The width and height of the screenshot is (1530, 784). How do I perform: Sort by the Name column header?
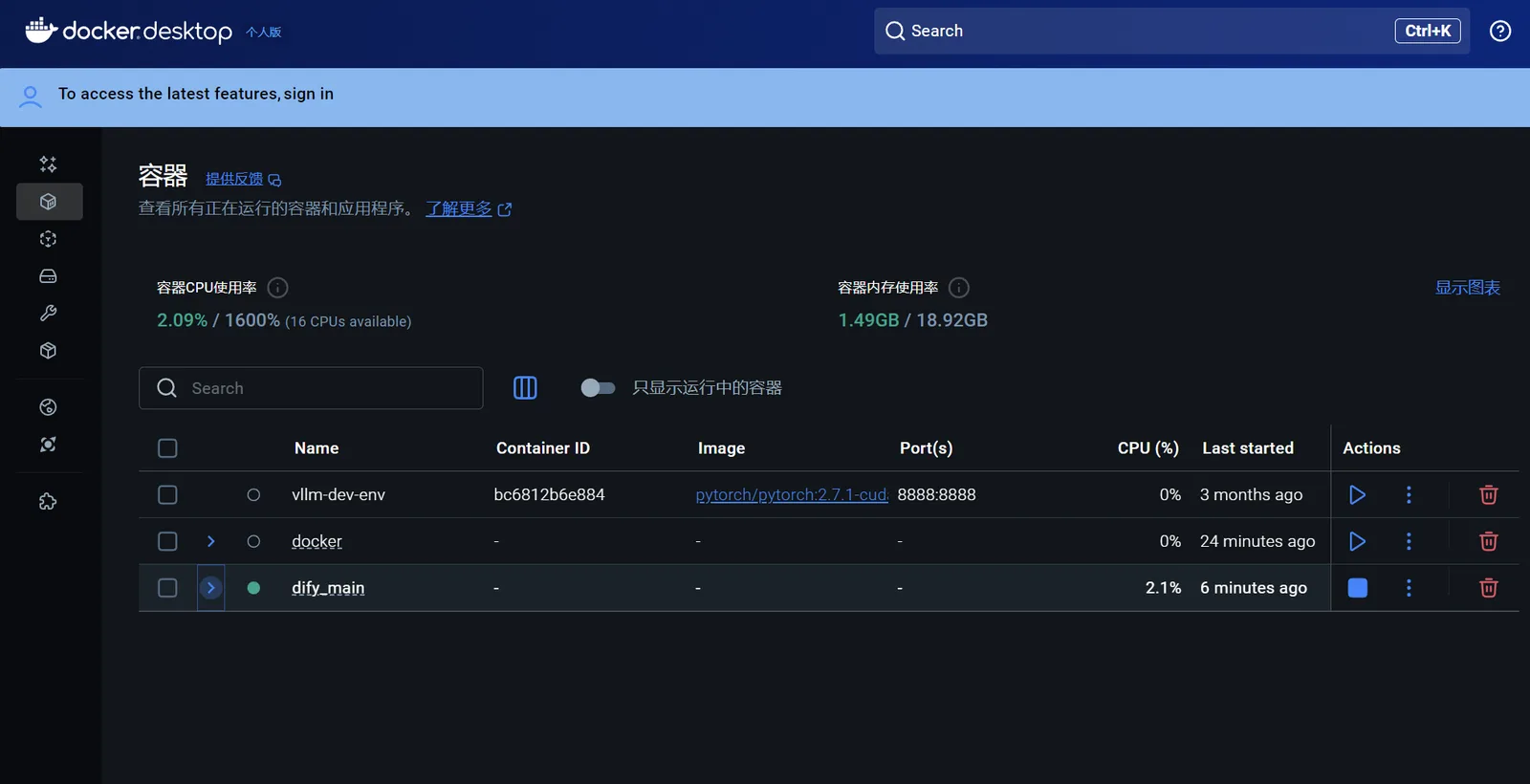(317, 448)
